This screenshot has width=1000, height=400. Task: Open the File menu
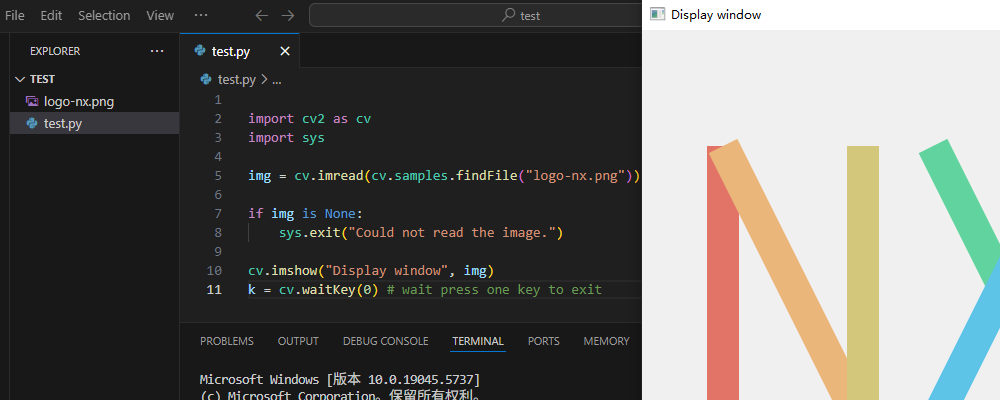coord(14,15)
